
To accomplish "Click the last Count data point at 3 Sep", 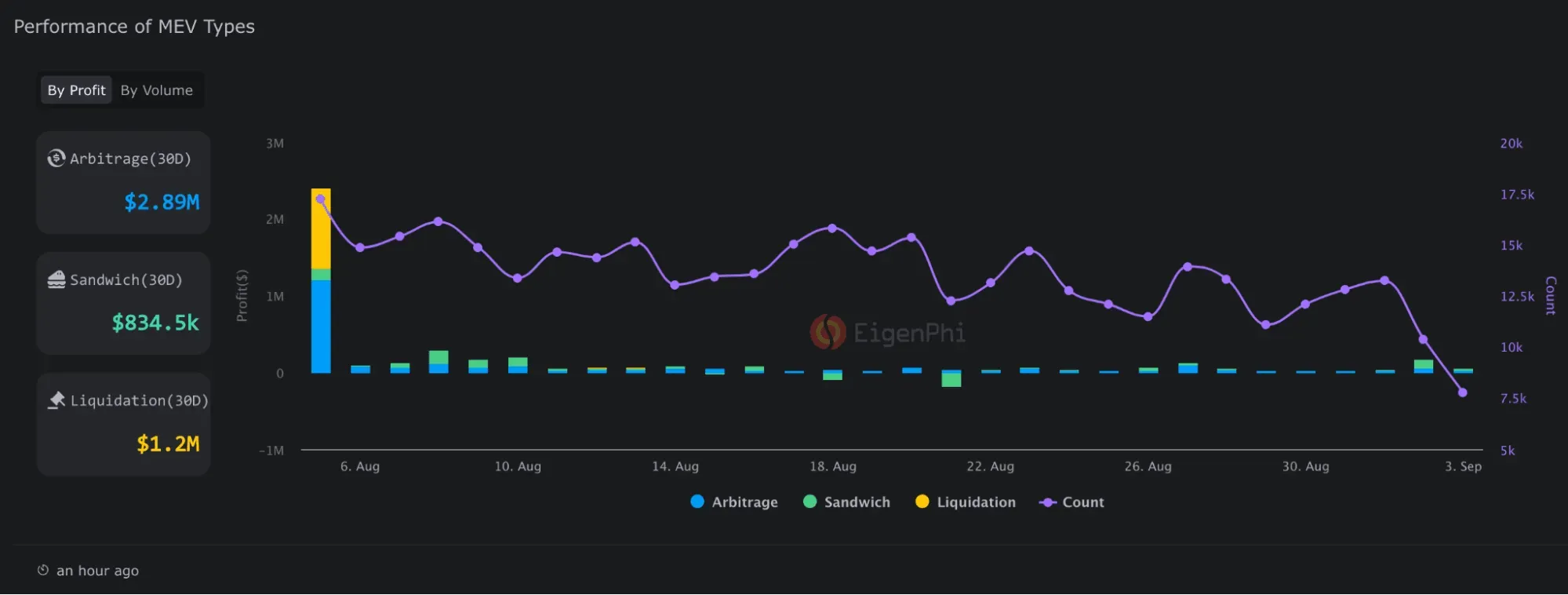I will tap(1462, 392).
